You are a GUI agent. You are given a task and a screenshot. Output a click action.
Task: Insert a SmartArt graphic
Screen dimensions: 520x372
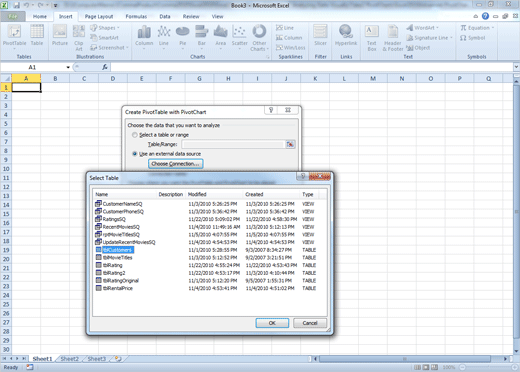105,38
